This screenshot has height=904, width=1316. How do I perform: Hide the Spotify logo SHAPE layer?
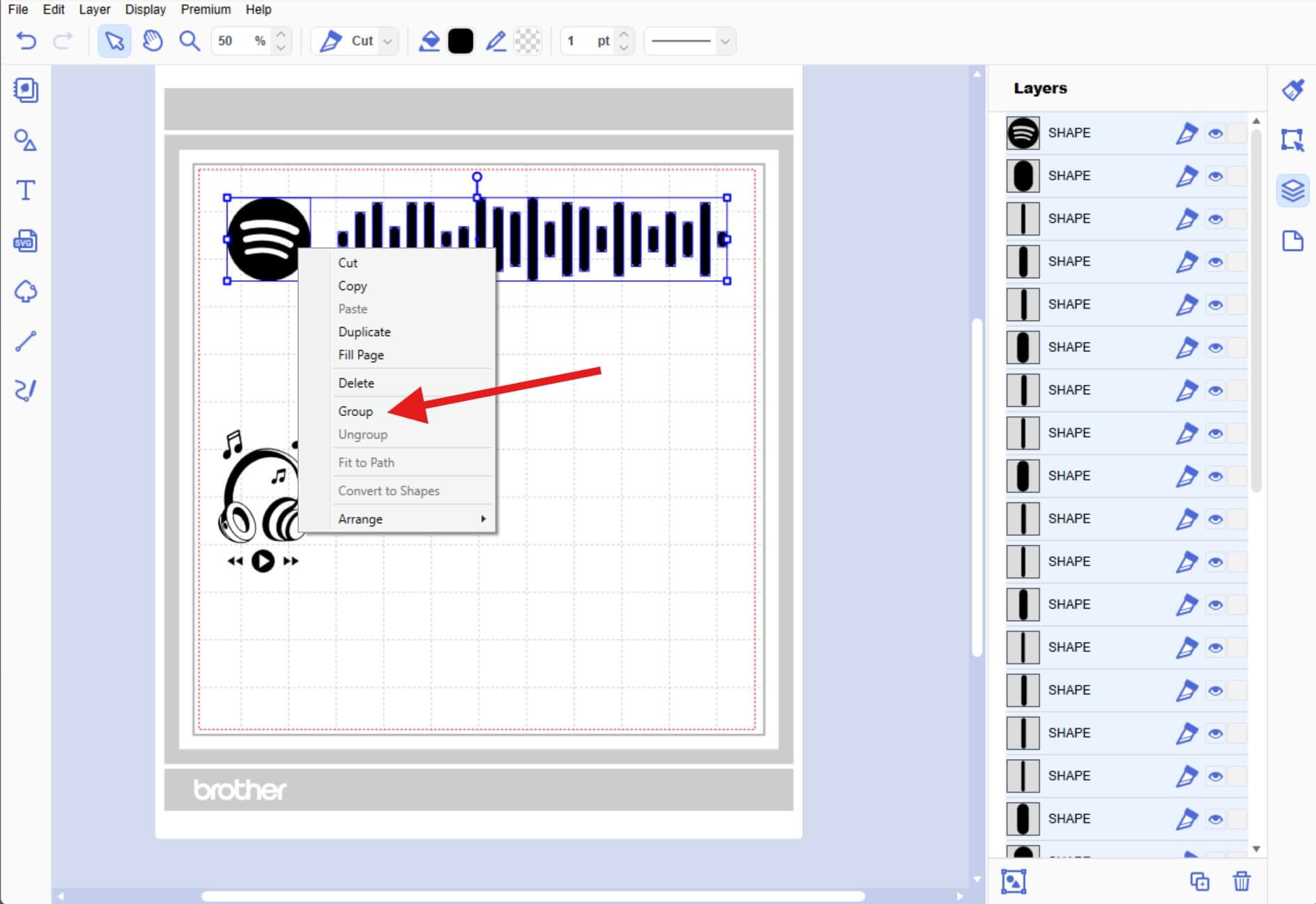1216,132
